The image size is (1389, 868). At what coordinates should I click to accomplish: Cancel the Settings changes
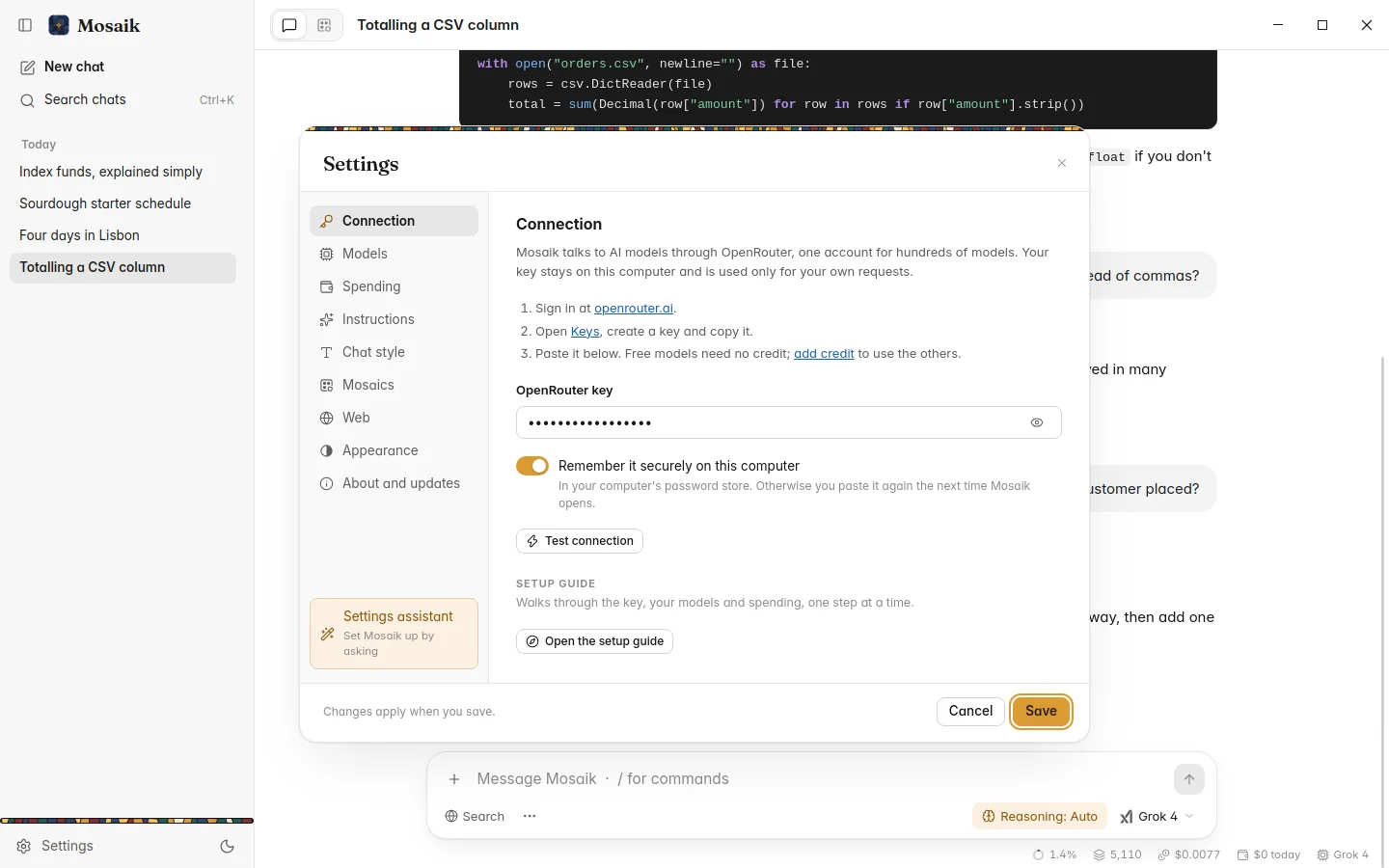click(x=970, y=711)
